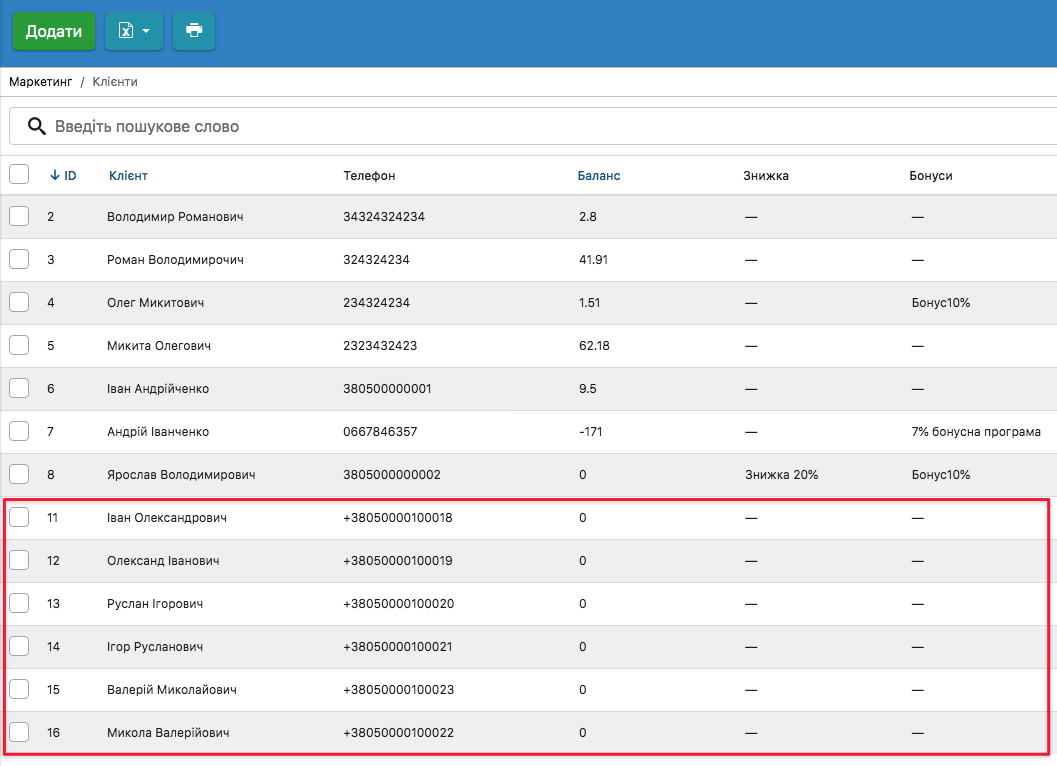Screen dimensions: 1057x766
Task: Open Маркетинг breadcrumb link
Action: coord(40,81)
